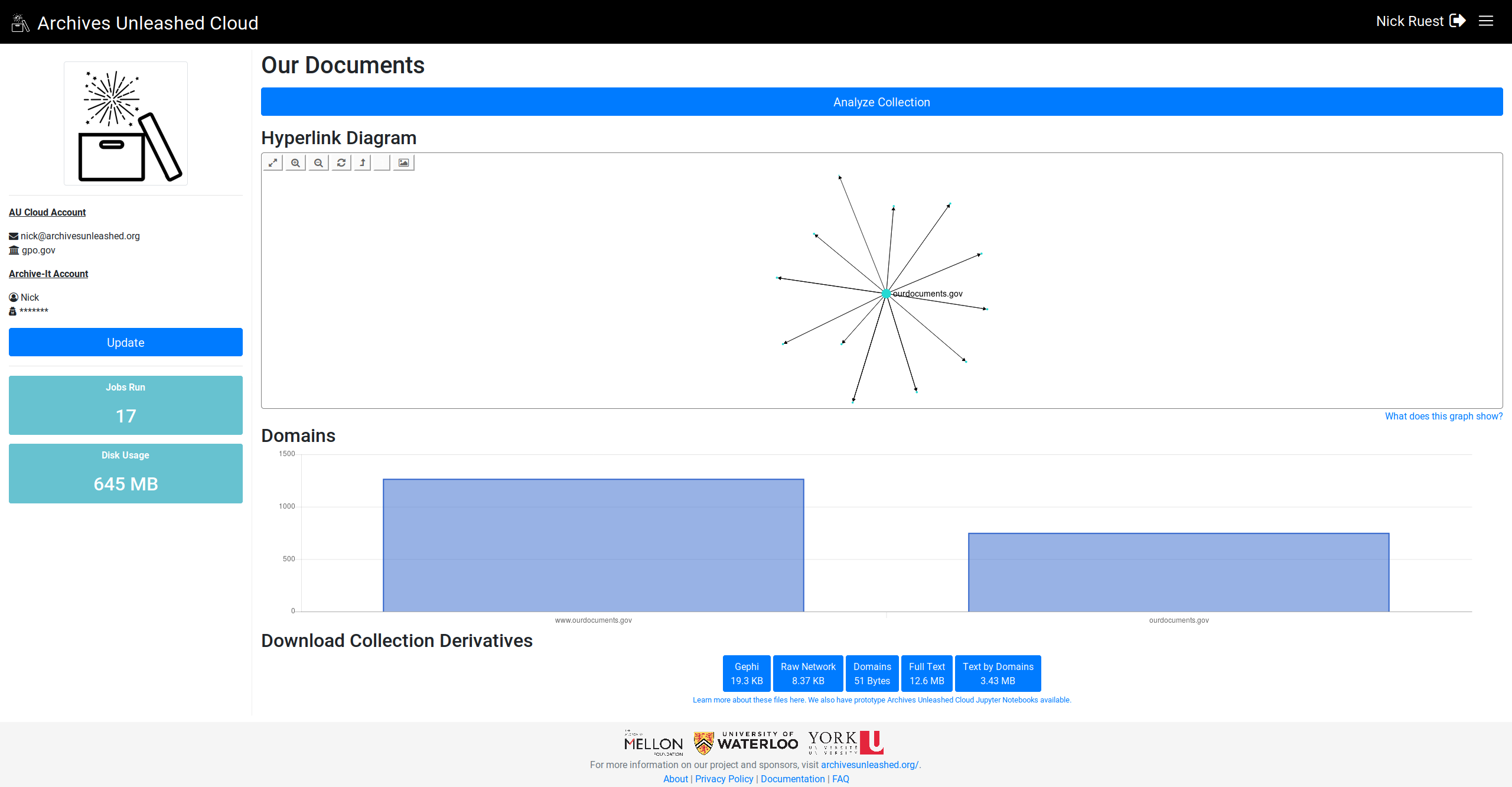Click the Jobs Run 17 card

pos(126,405)
